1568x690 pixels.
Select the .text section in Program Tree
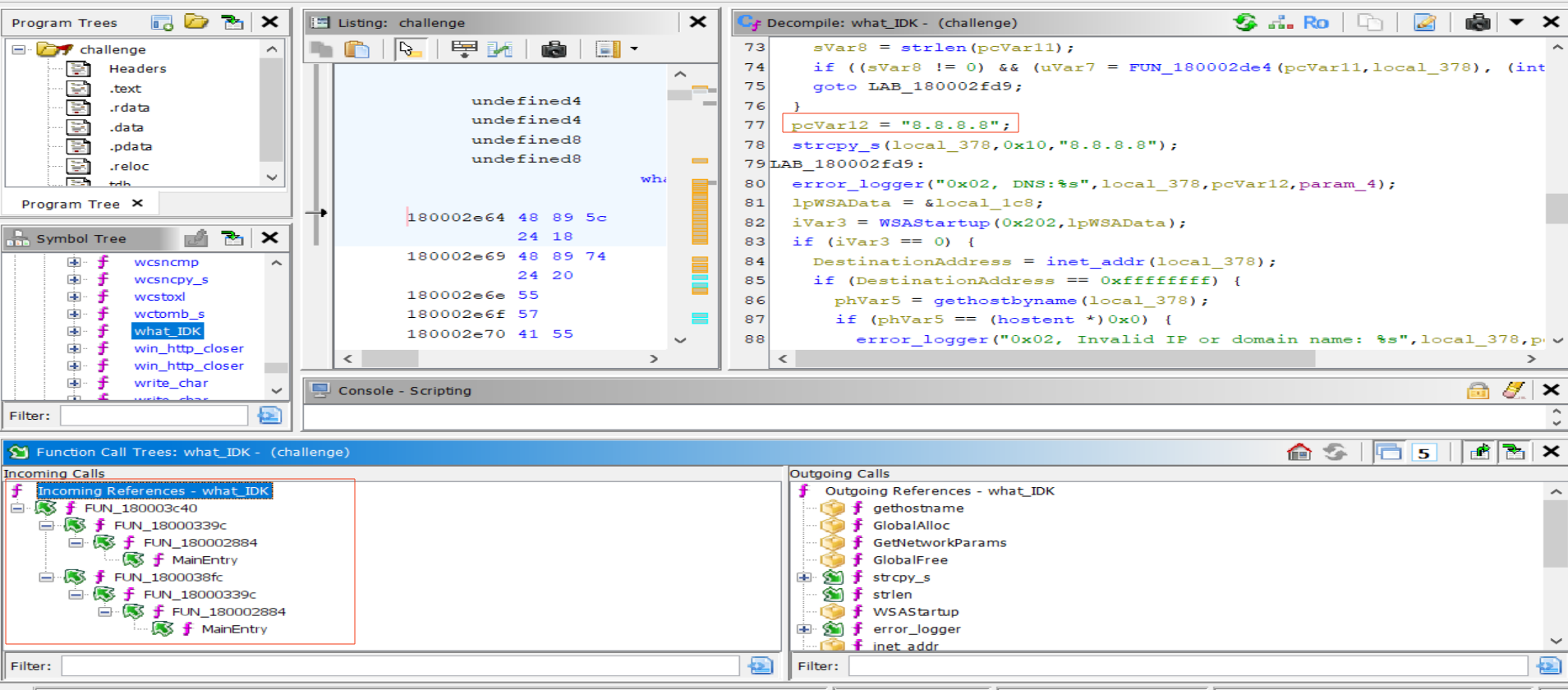click(126, 89)
